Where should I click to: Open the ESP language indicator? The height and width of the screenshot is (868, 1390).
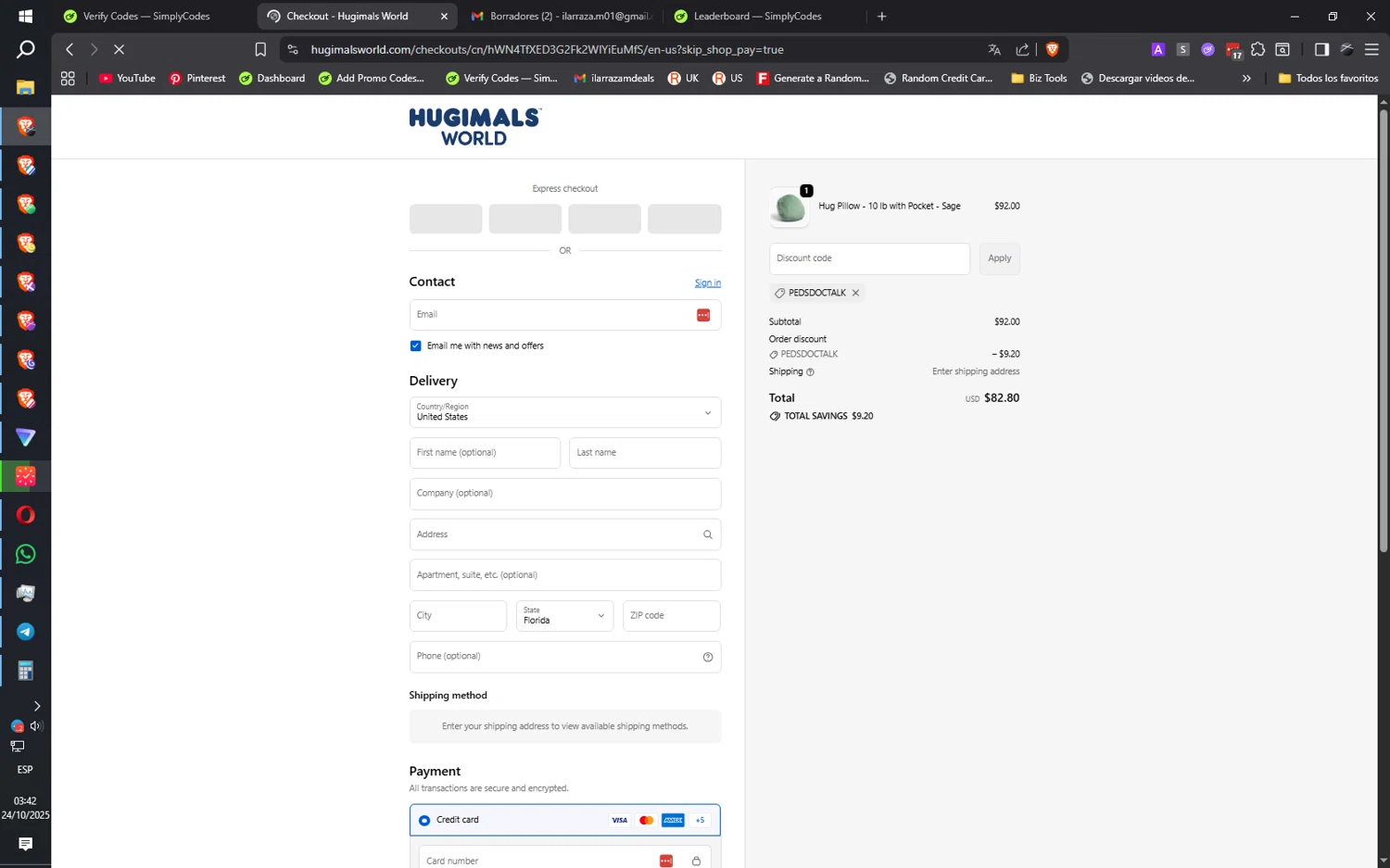coord(25,770)
